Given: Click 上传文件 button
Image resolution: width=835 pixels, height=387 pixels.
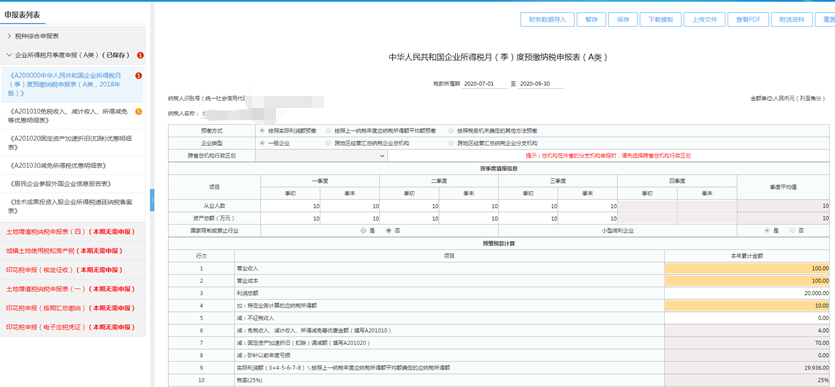Looking at the screenshot, I should coord(704,19).
